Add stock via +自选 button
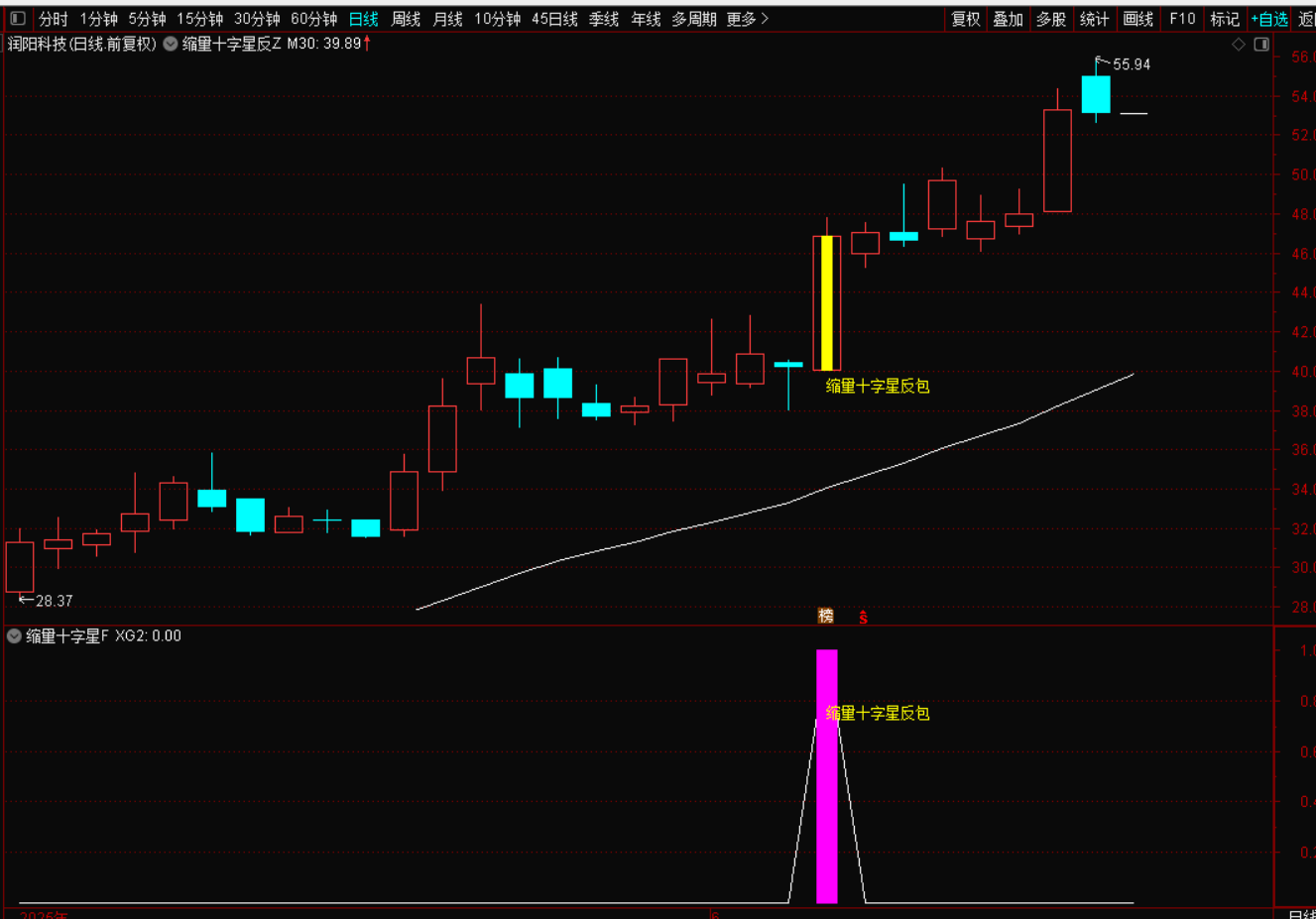 [1269, 19]
